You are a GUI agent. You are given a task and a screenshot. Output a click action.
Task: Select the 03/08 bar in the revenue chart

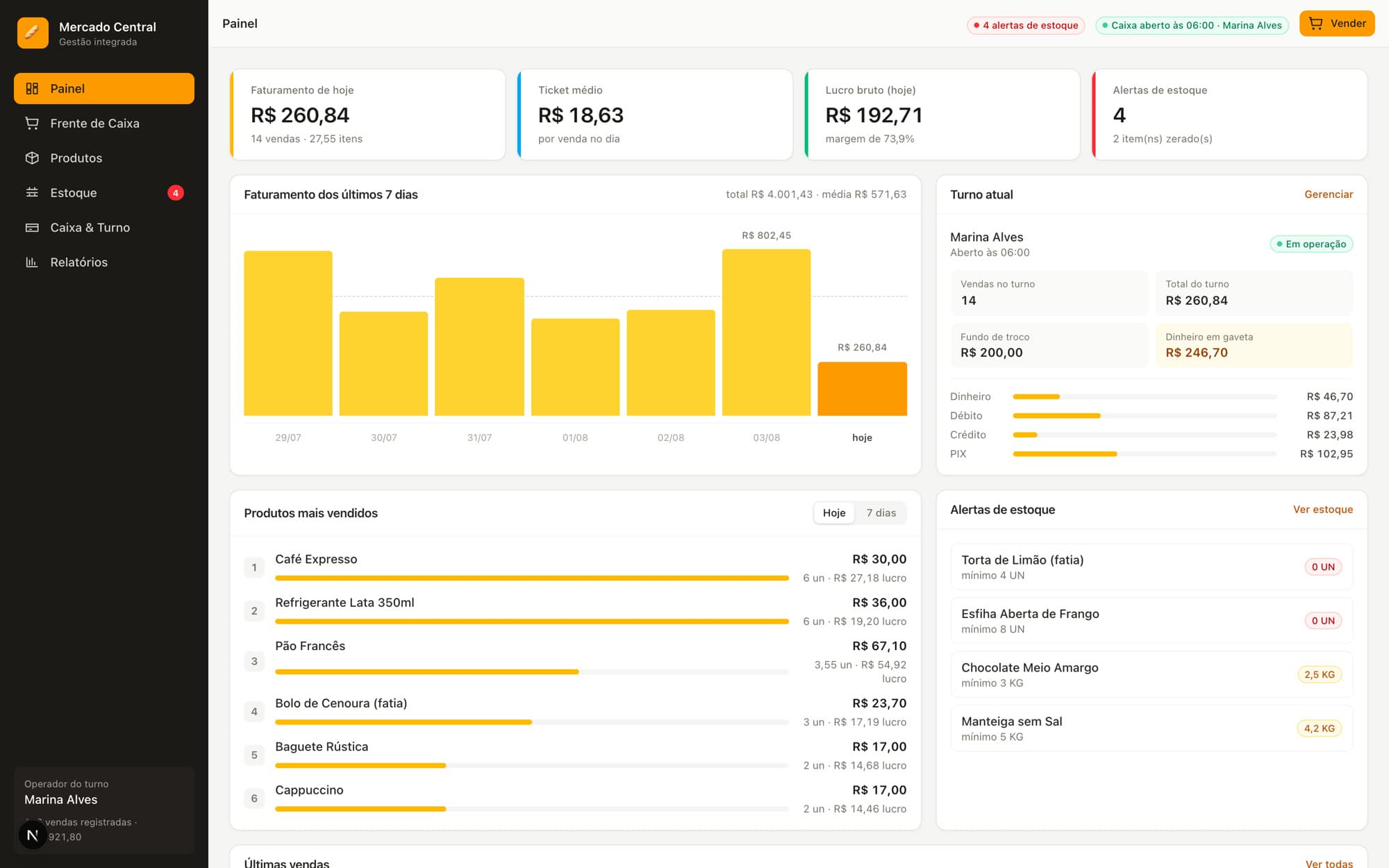click(x=766, y=333)
